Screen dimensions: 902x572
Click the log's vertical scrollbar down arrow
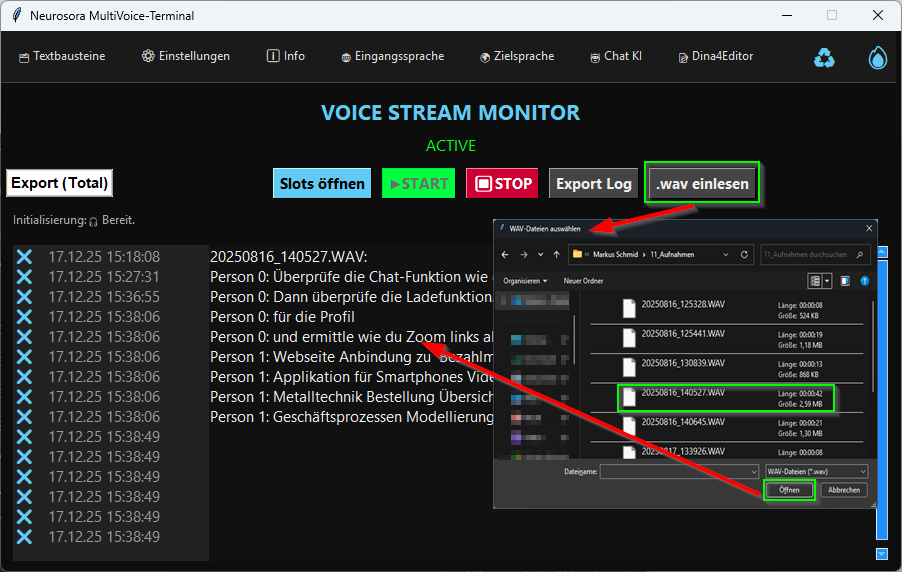pos(881,553)
